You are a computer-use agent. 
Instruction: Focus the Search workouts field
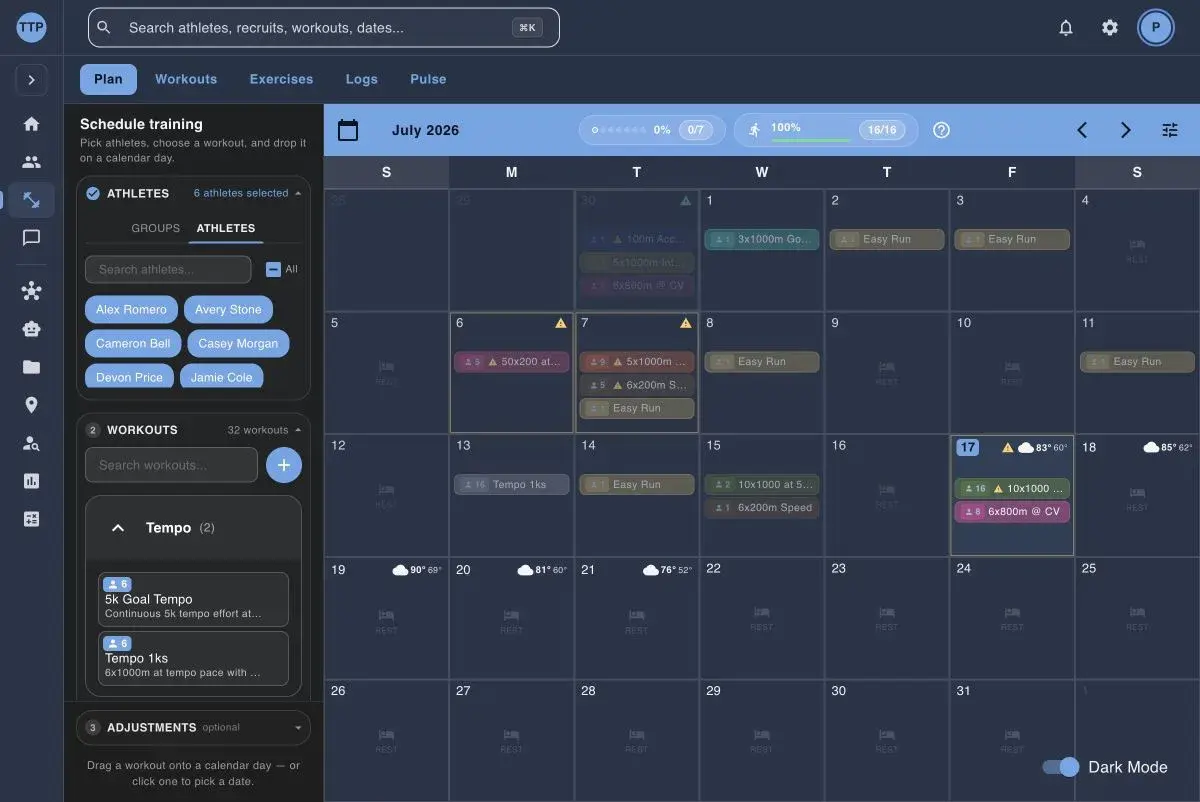point(171,465)
